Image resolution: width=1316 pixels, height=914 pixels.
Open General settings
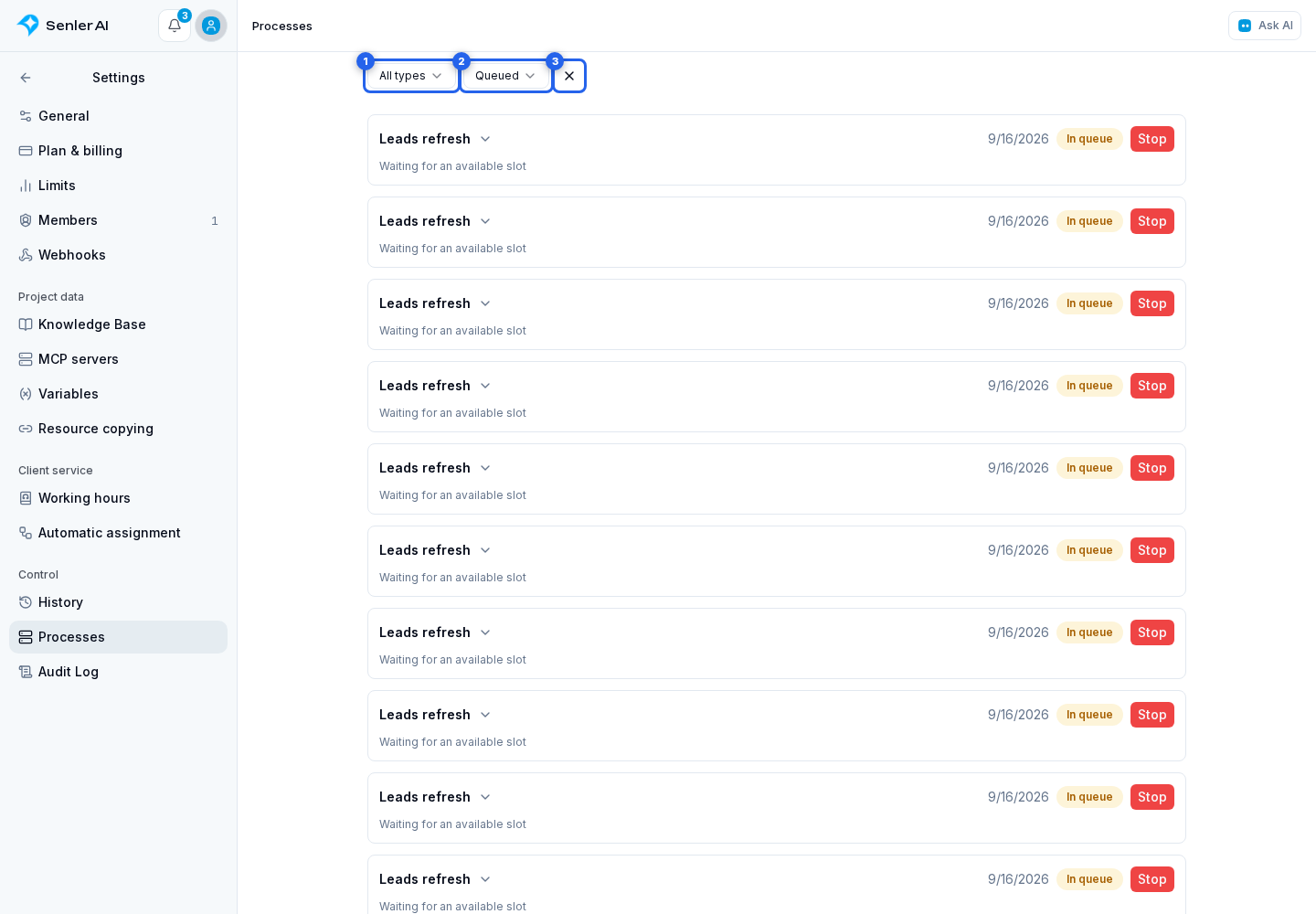(118, 116)
